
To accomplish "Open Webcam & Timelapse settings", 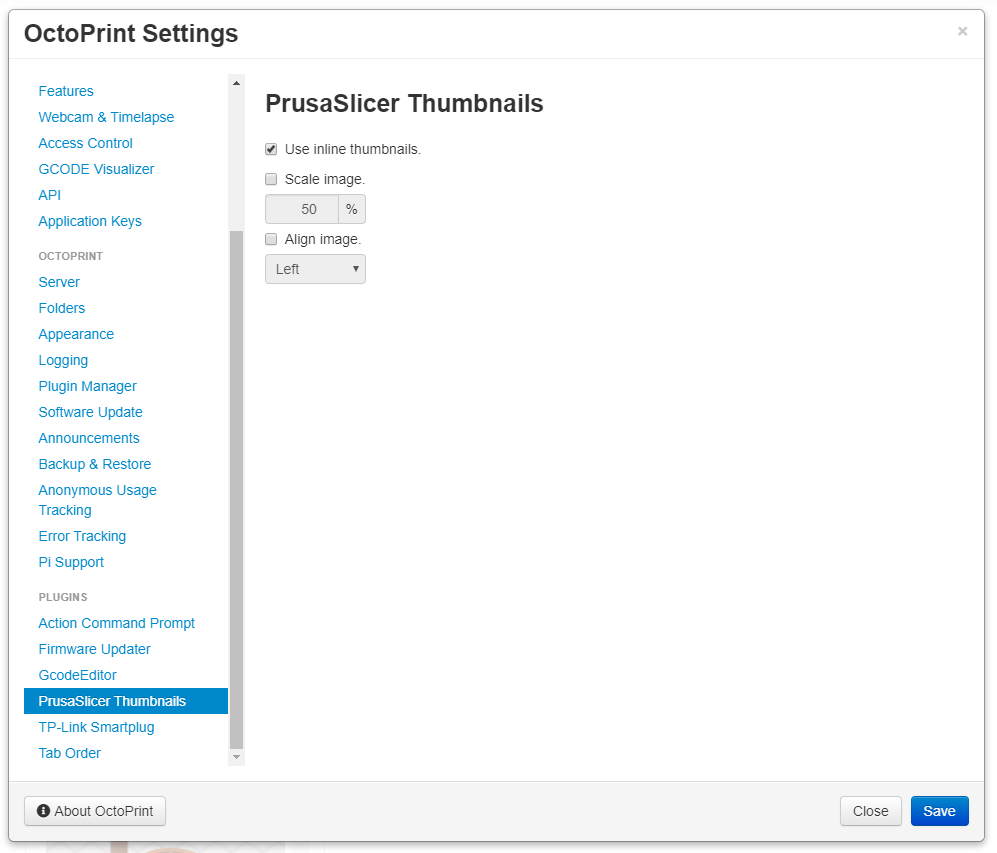I will (x=106, y=117).
